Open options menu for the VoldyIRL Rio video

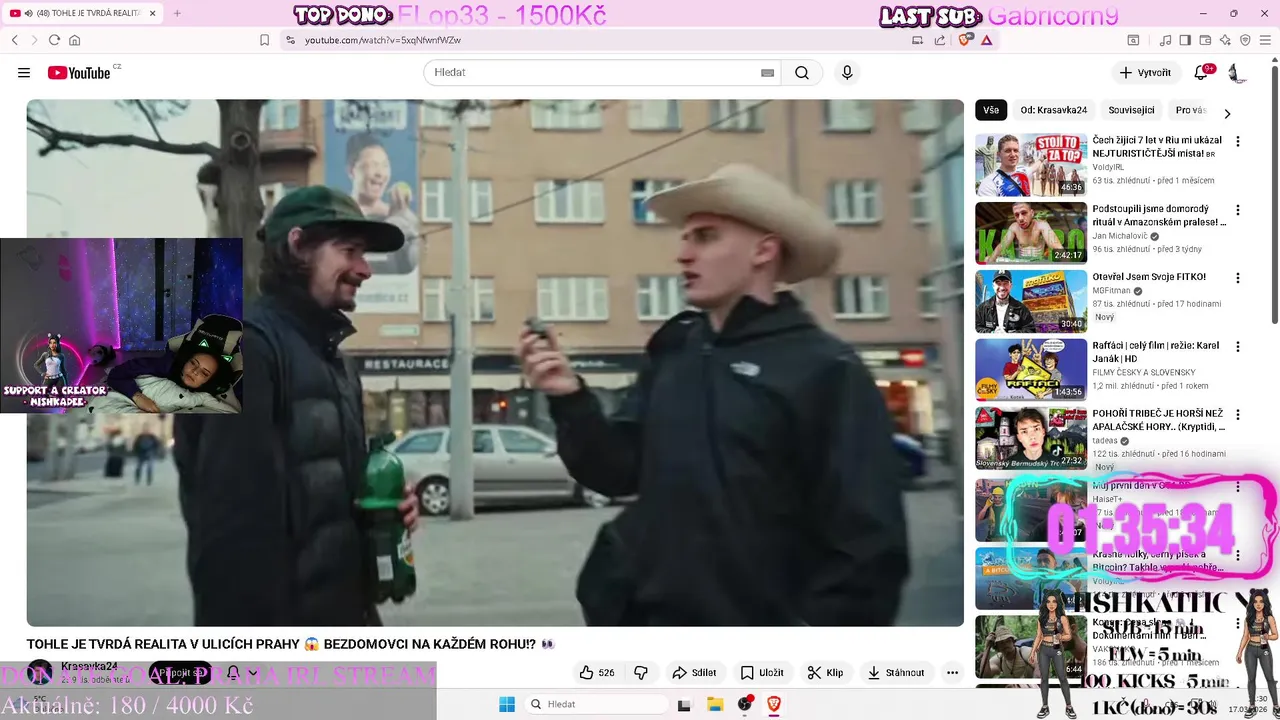point(1238,142)
